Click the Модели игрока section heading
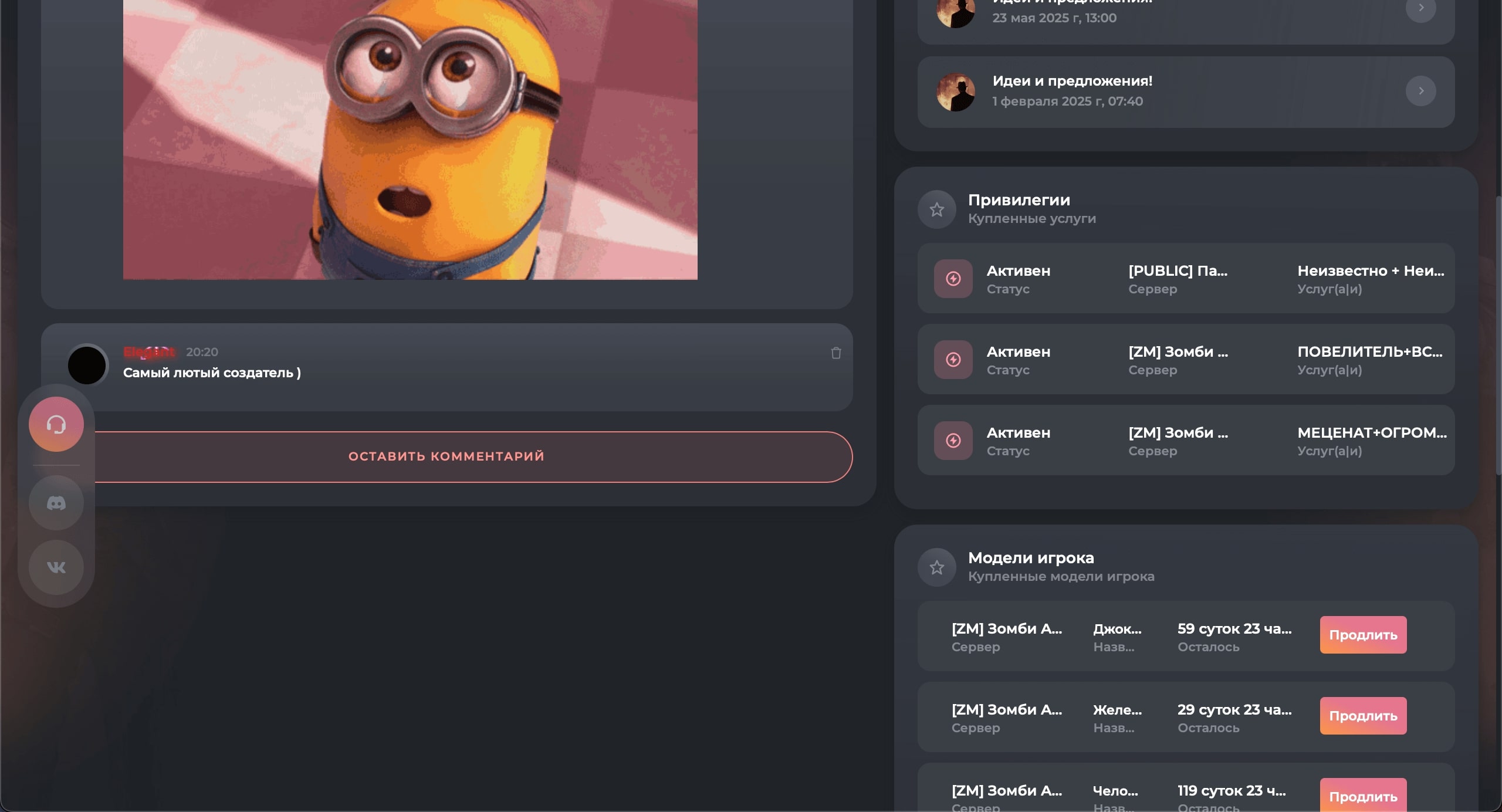Image resolution: width=1502 pixels, height=812 pixels. pos(1031,558)
